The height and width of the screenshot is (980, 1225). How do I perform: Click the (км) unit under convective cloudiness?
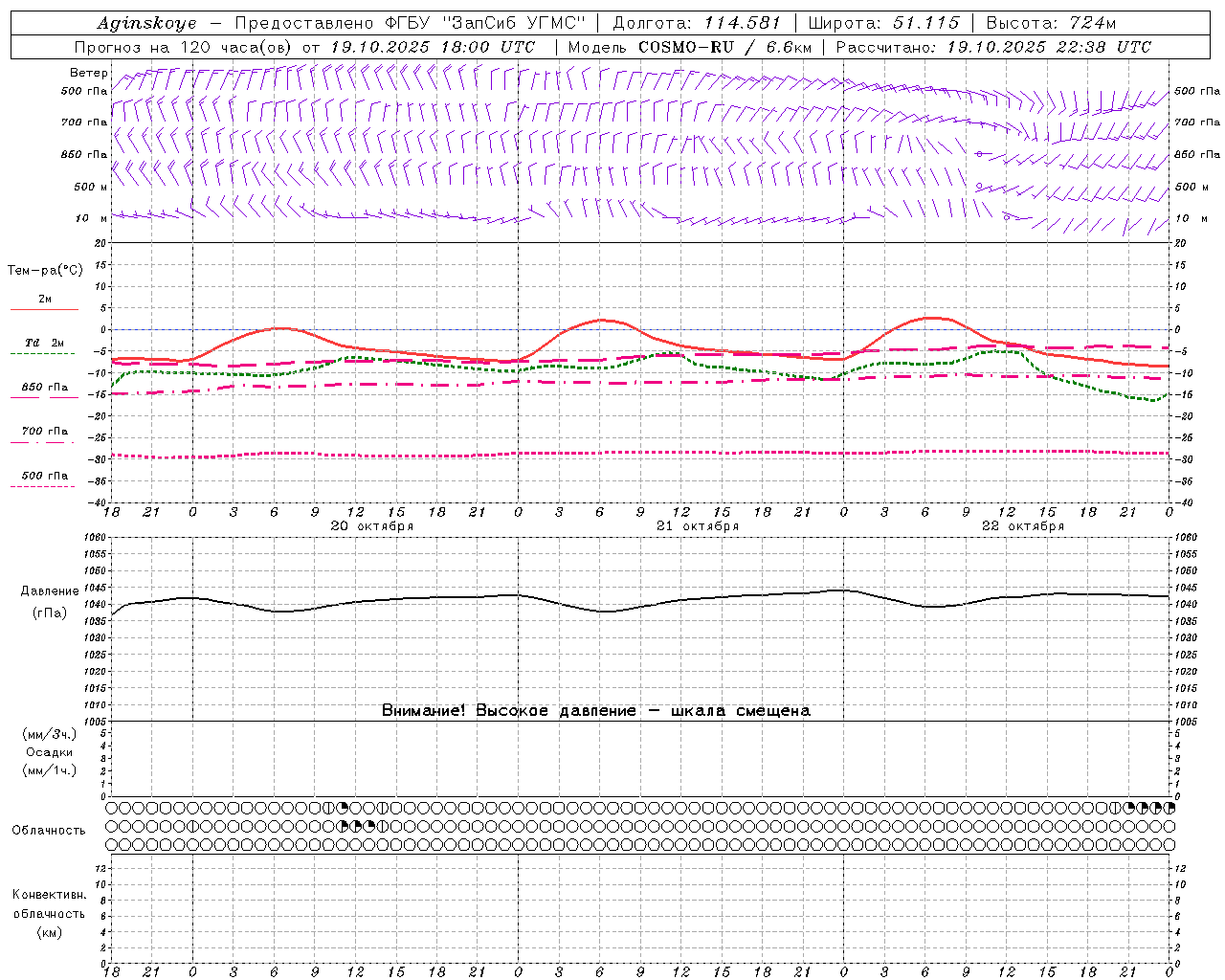coord(49,932)
